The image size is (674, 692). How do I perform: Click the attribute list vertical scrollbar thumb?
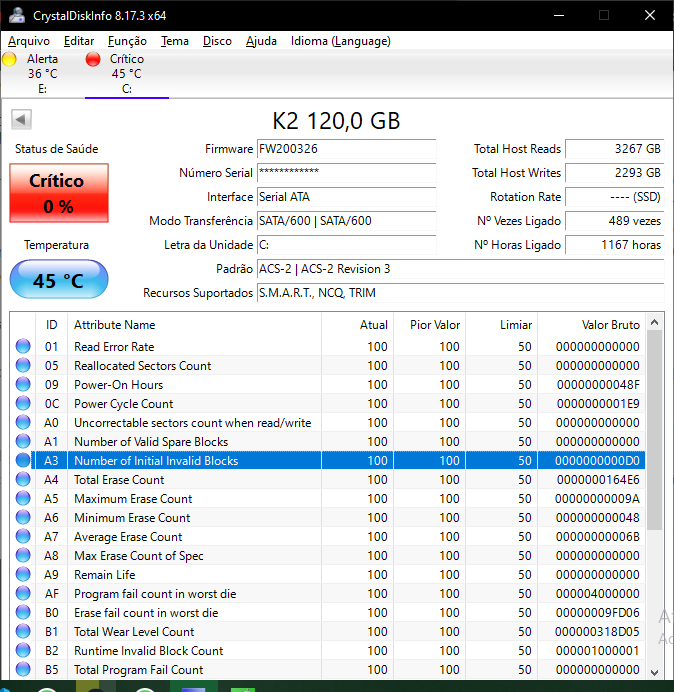[x=655, y=430]
